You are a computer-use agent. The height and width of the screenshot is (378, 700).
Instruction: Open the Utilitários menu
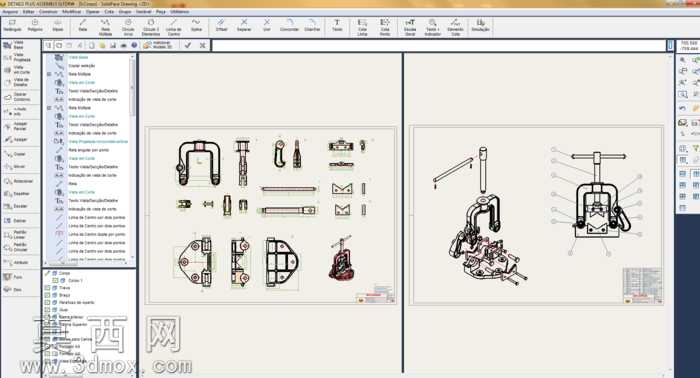point(179,12)
